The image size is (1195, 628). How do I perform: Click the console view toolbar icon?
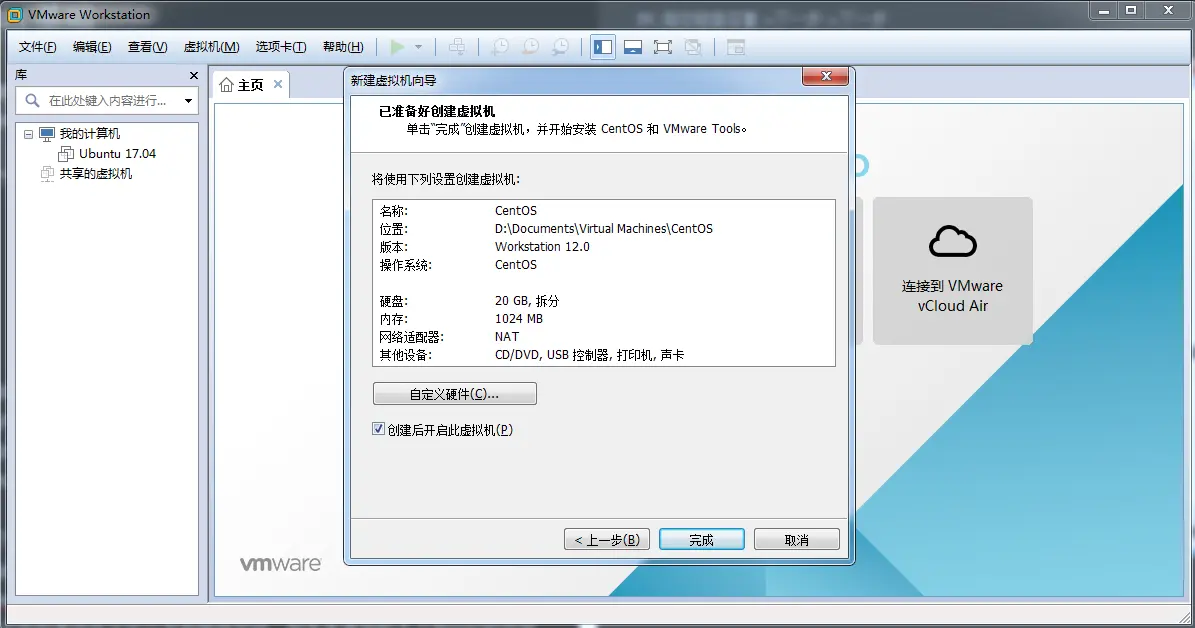pos(735,47)
